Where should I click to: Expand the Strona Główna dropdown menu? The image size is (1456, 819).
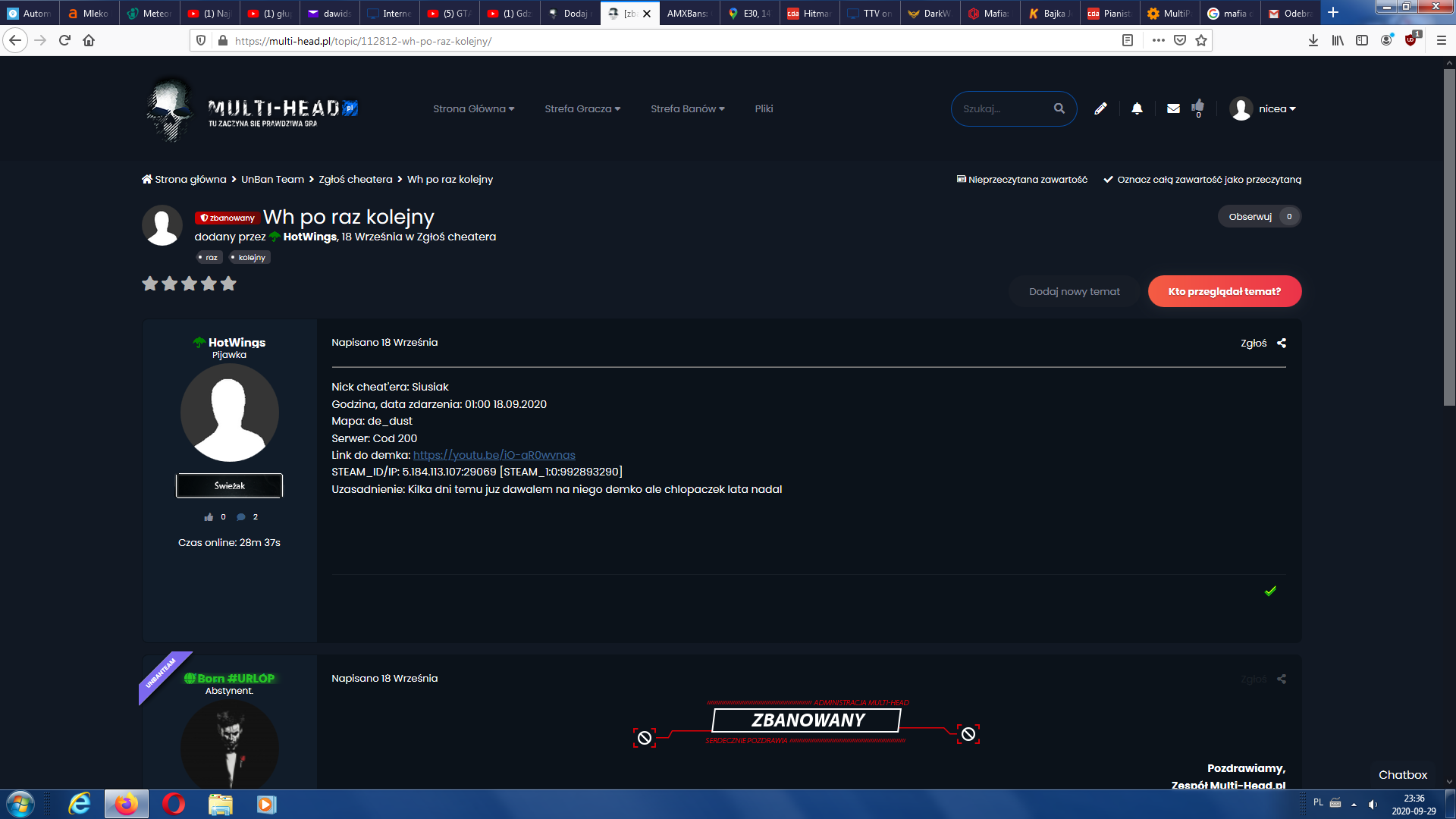(473, 108)
